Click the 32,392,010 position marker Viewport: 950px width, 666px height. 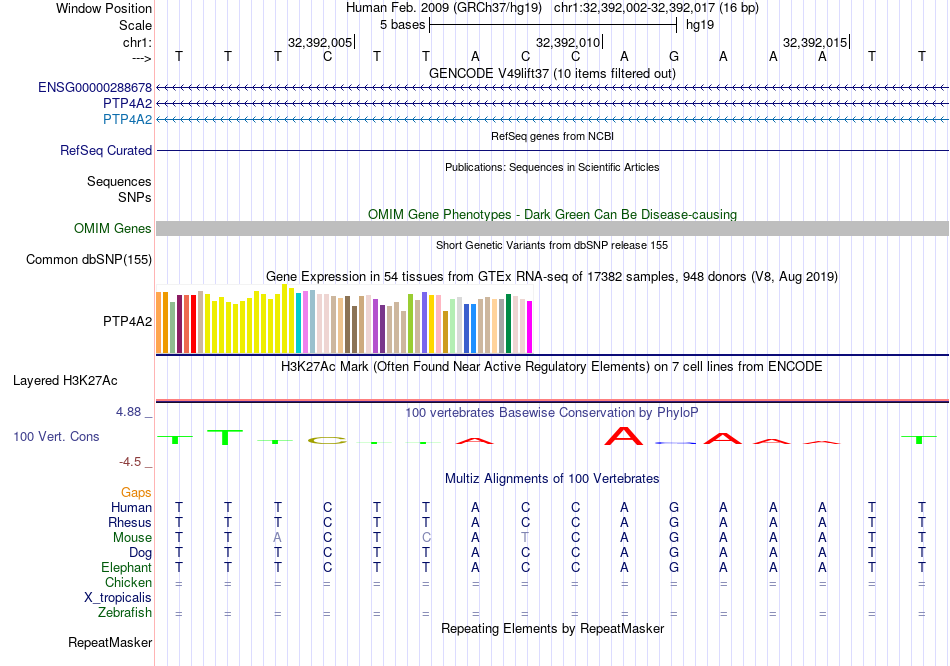pyautogui.click(x=568, y=42)
